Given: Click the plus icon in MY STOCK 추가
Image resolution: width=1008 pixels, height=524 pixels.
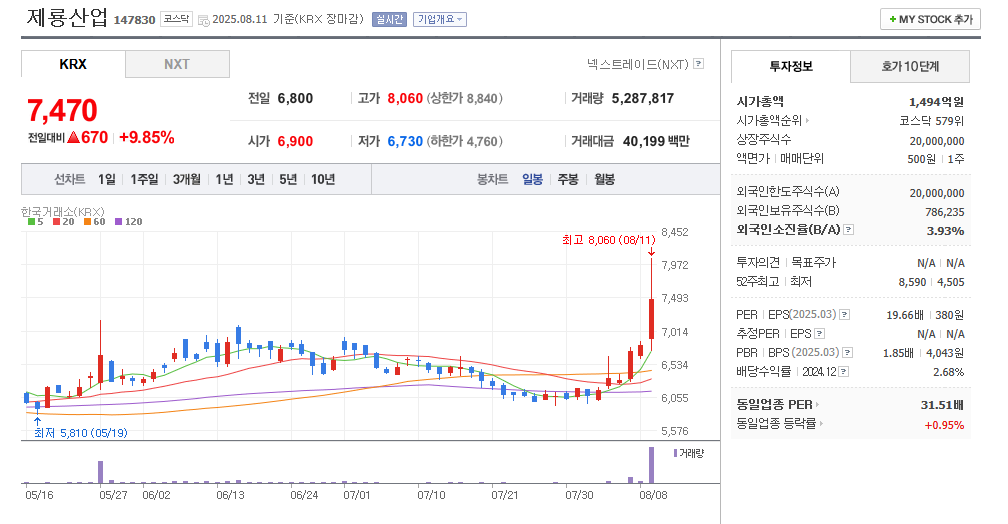Looking at the screenshot, I should (x=892, y=19).
